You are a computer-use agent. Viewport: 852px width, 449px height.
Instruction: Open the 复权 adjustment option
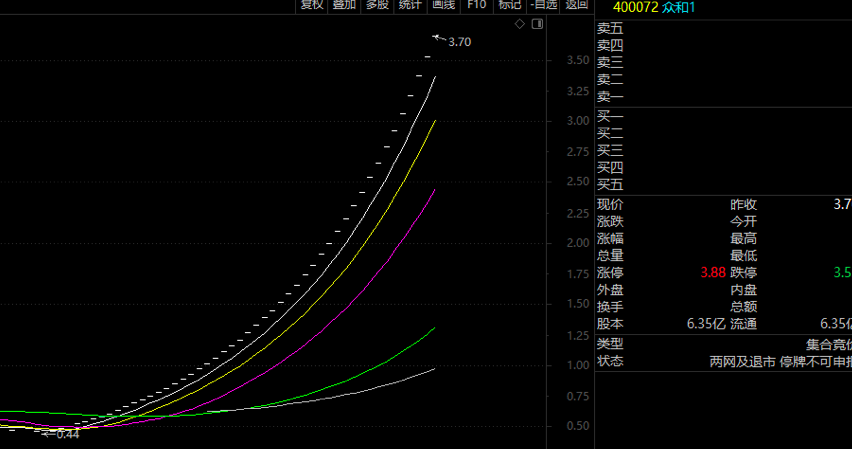coord(312,5)
